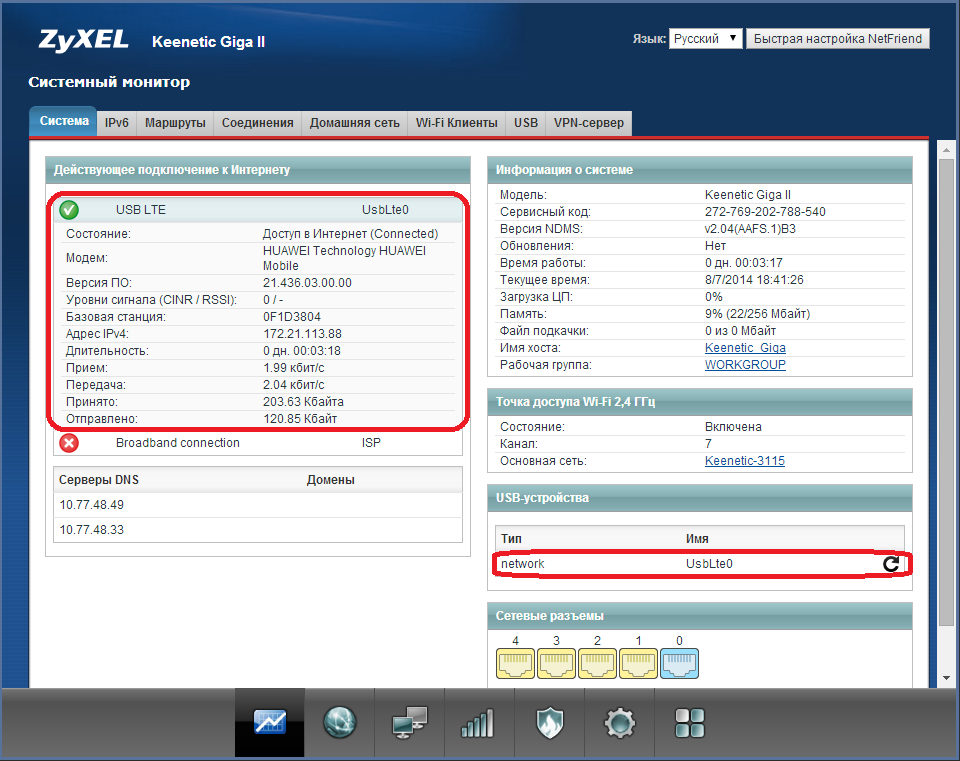The image size is (960, 761).
Task: Open the WORKGROUP link
Action: (x=745, y=365)
